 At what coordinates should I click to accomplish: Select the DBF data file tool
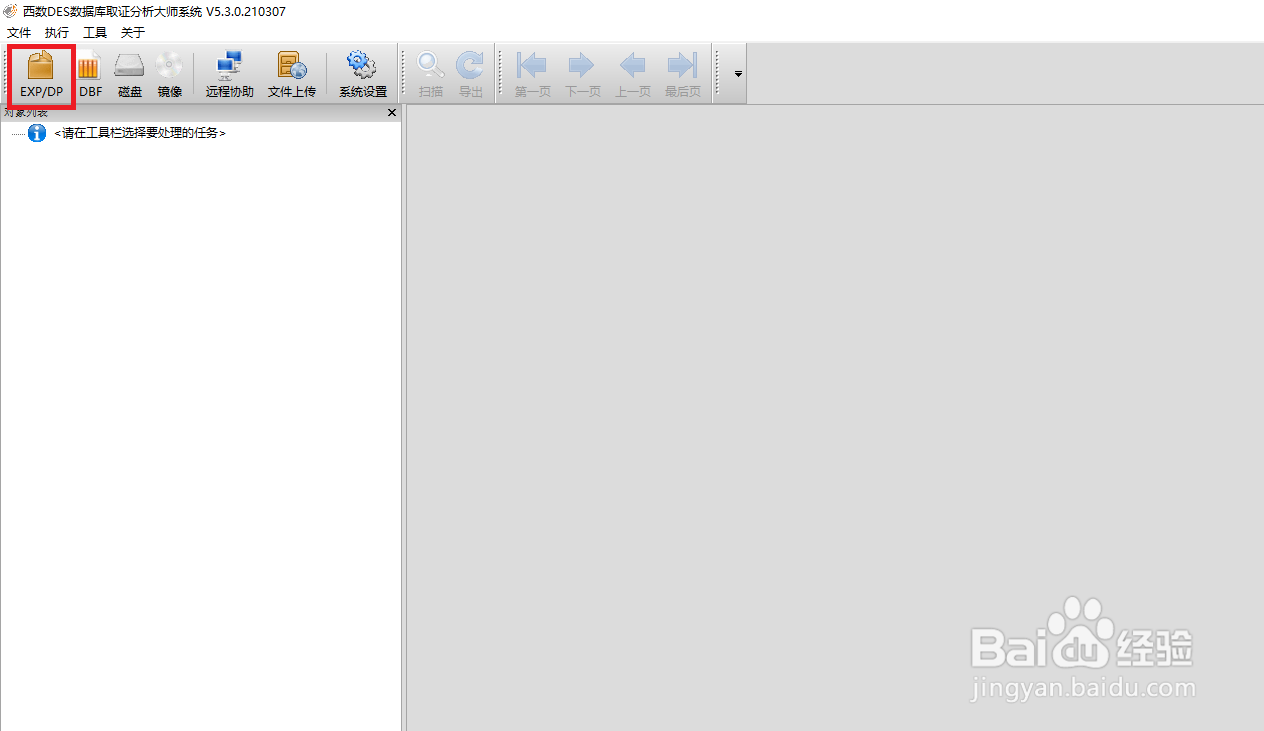pos(90,75)
